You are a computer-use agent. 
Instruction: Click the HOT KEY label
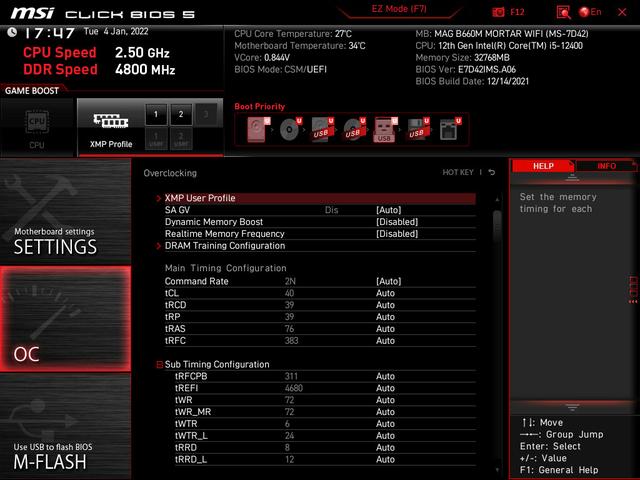click(458, 172)
